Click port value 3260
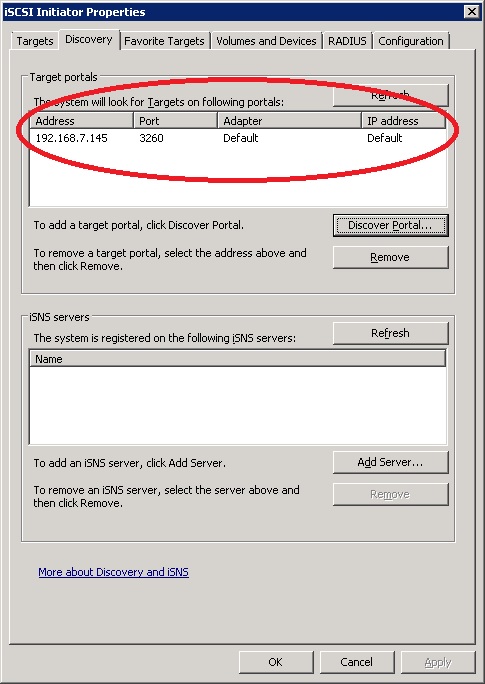The height and width of the screenshot is (684, 485). pos(151,138)
